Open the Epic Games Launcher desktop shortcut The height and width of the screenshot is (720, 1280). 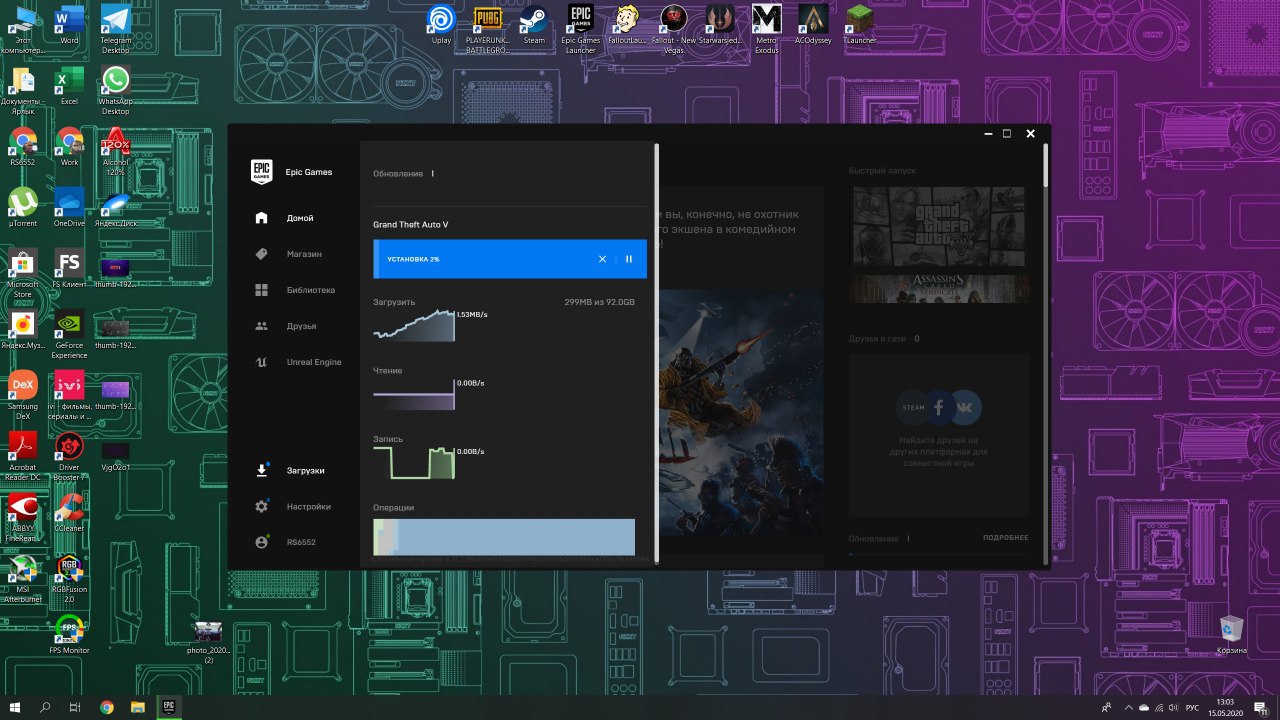coord(581,30)
